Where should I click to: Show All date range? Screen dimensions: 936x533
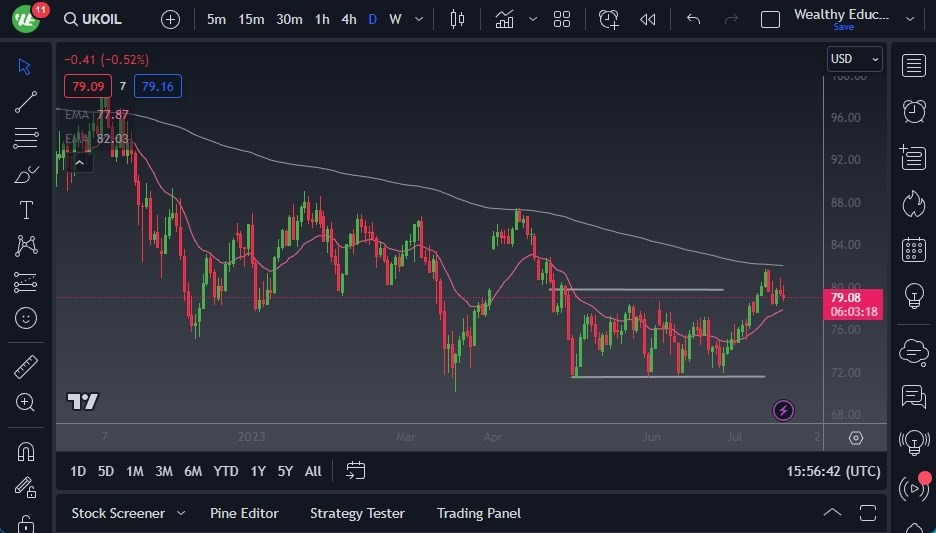[x=313, y=472]
